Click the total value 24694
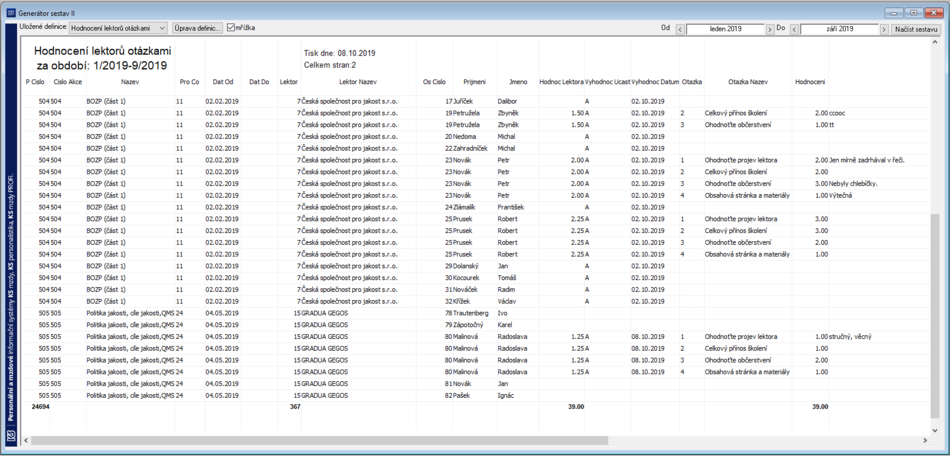 click(40, 407)
